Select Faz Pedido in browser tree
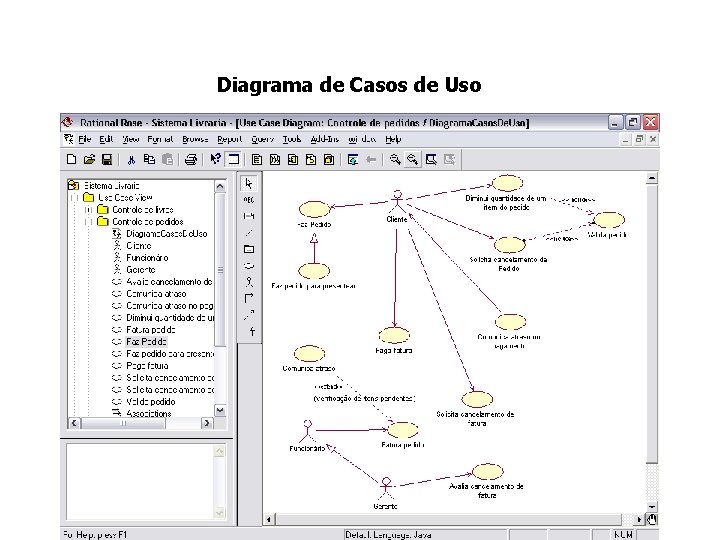The image size is (720, 540). [x=146, y=342]
